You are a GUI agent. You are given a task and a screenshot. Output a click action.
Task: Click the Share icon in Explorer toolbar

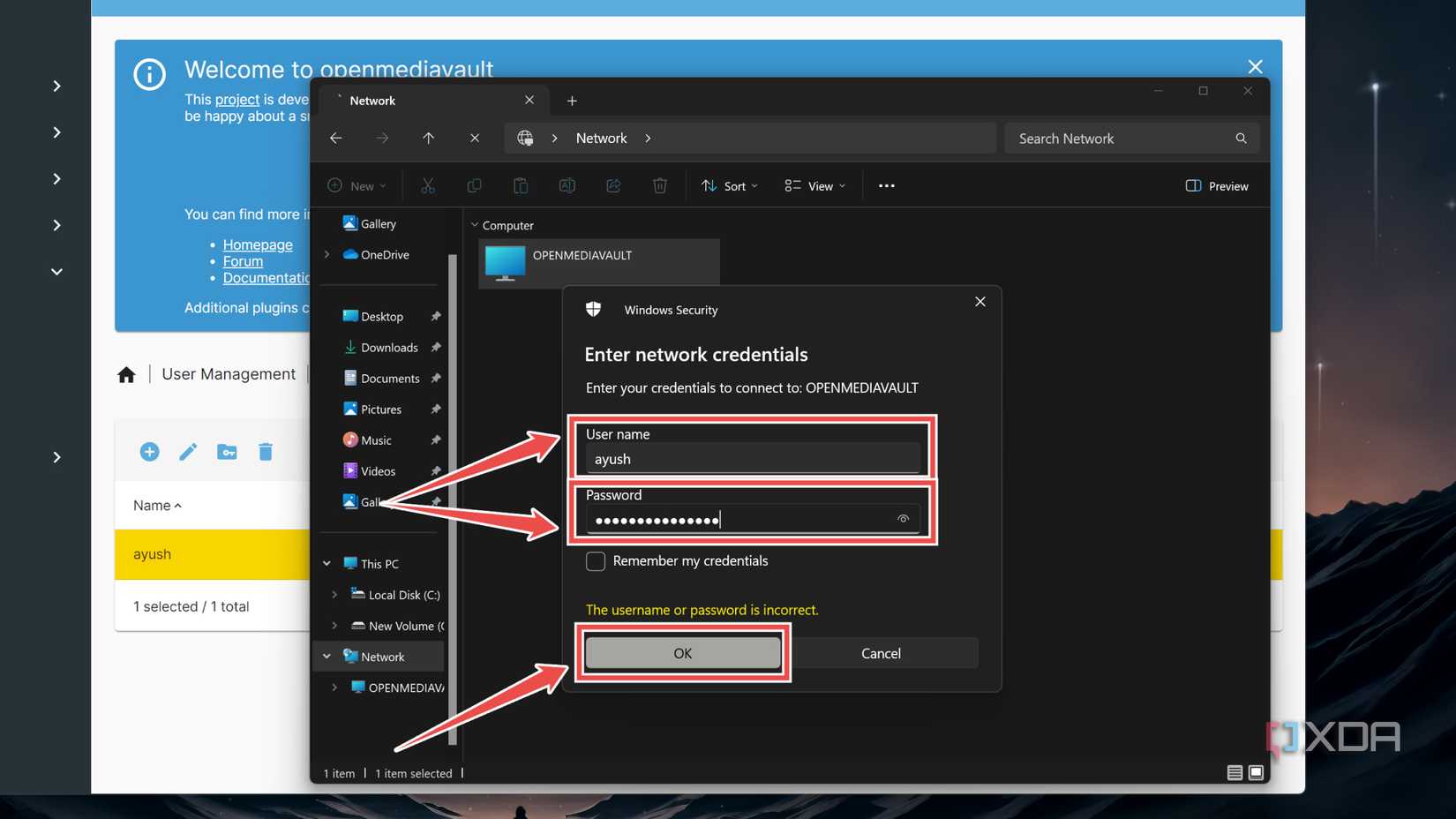click(x=613, y=185)
